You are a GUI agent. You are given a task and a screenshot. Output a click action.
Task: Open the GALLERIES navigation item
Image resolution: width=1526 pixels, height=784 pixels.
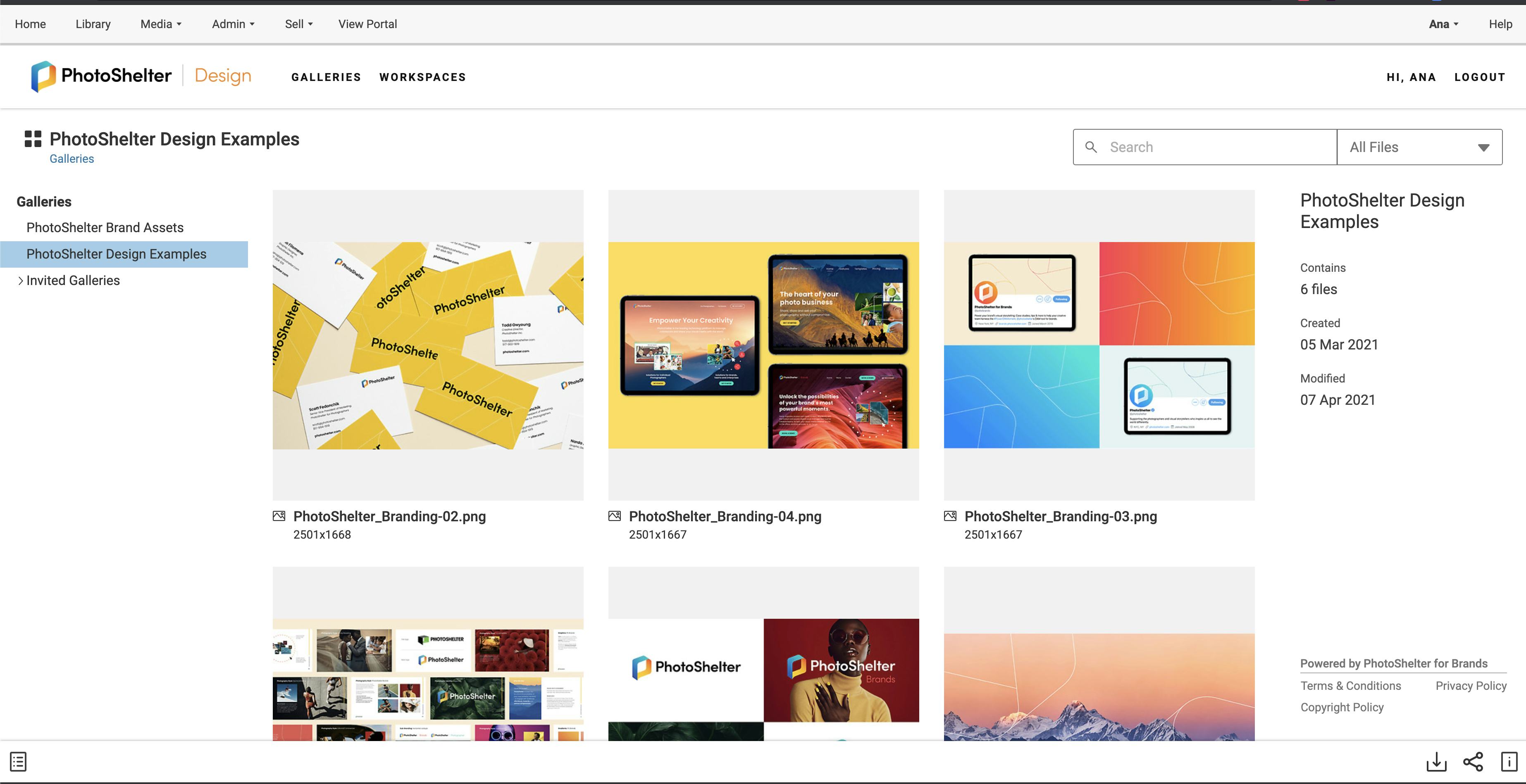click(x=326, y=77)
